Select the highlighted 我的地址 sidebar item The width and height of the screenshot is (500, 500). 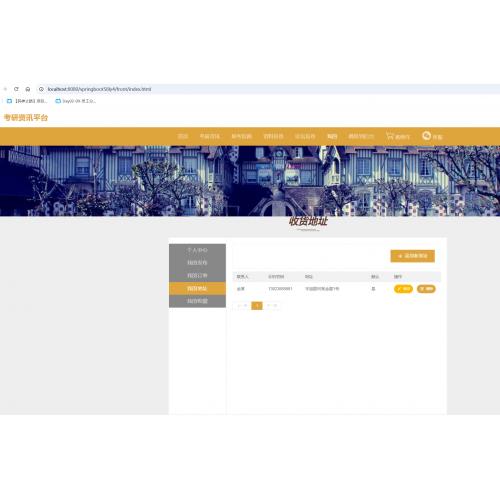tap(197, 288)
